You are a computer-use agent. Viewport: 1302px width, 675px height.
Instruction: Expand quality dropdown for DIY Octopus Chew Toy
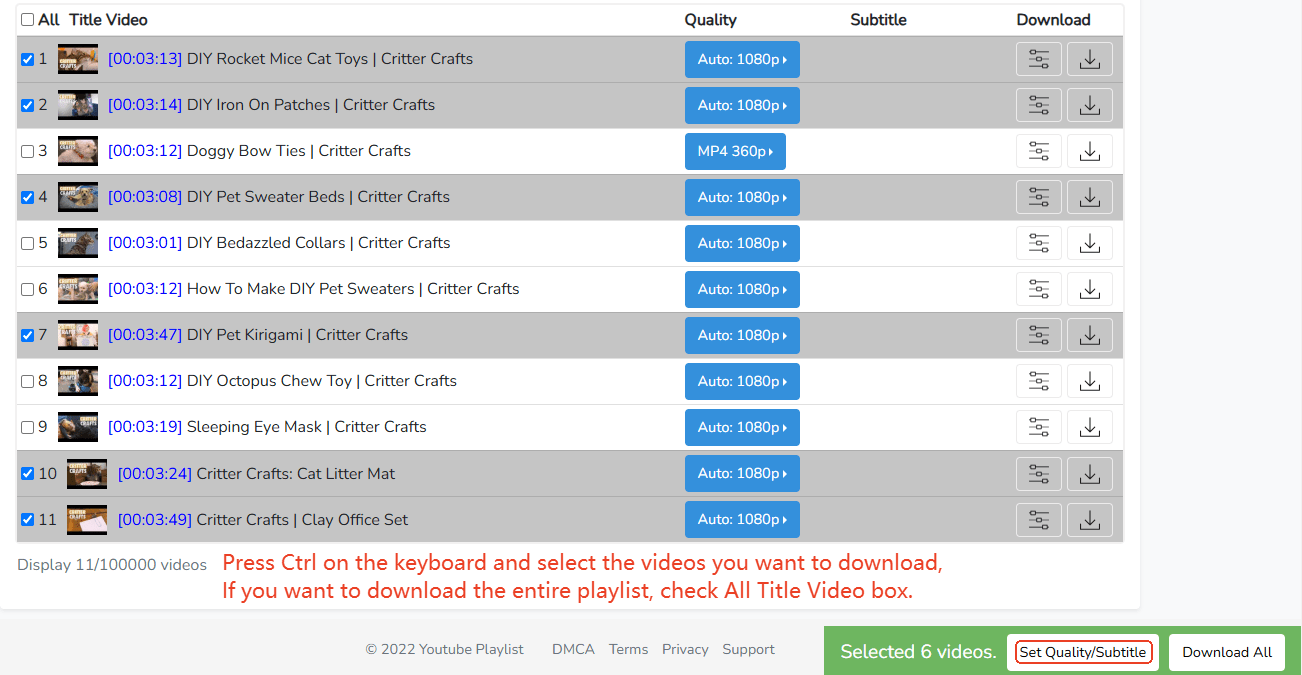(742, 381)
